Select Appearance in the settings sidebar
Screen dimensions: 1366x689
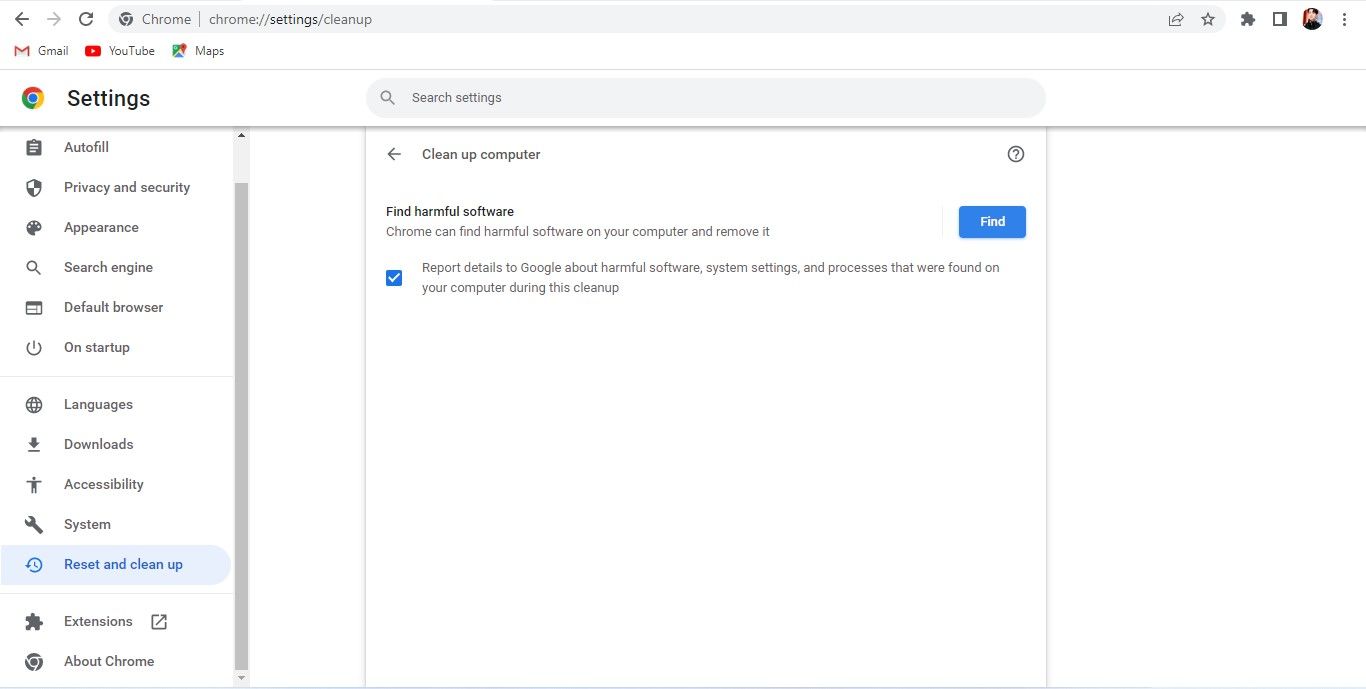point(101,227)
